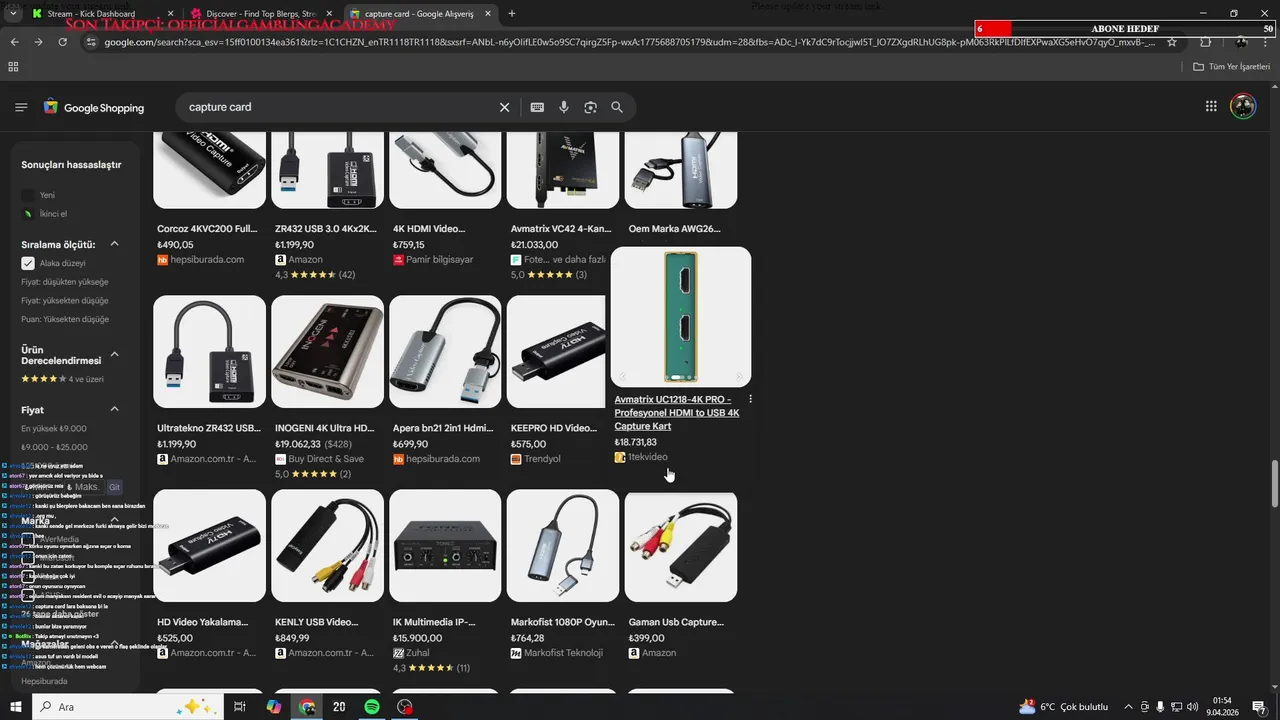Screen dimensions: 1280x720
Task: Open IK Multimedia IP listing
Action: [x=433, y=622]
